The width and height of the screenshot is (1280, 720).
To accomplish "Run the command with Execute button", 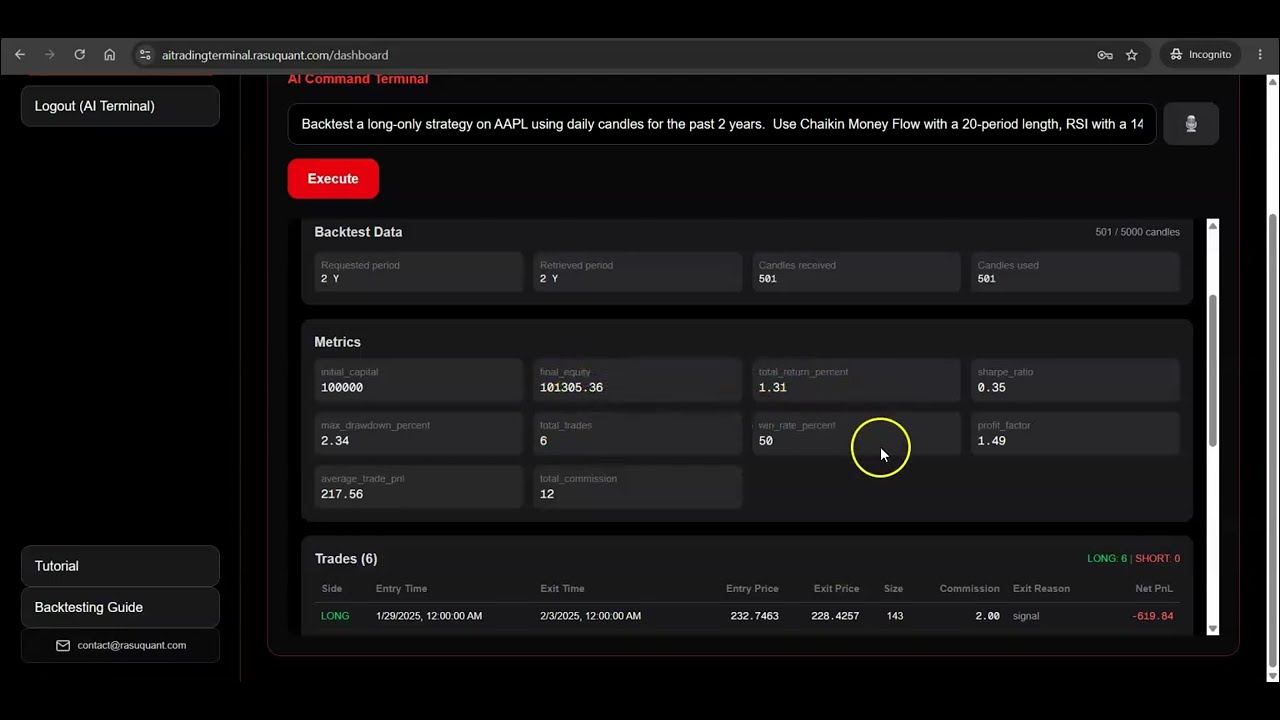I will coord(333,178).
